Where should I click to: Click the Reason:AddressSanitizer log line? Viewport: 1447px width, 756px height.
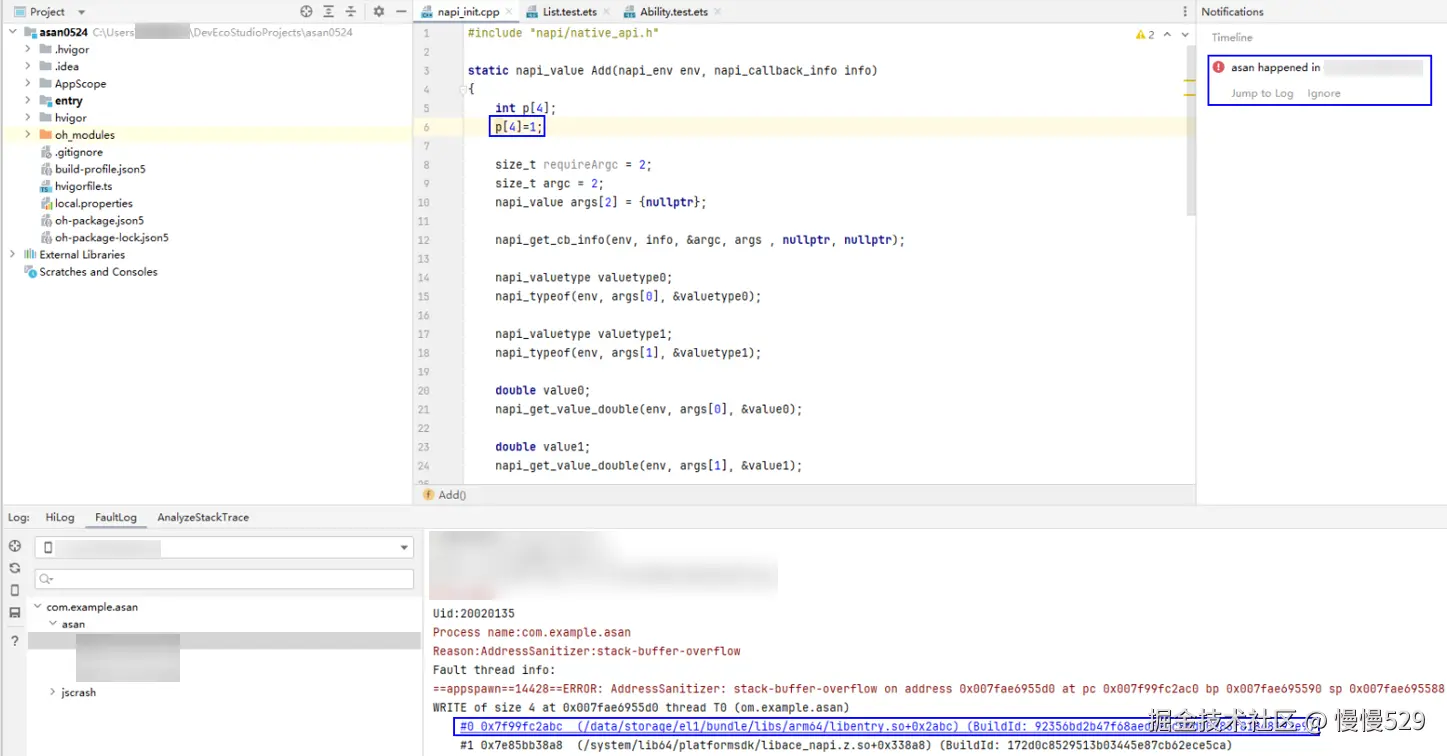587,651
